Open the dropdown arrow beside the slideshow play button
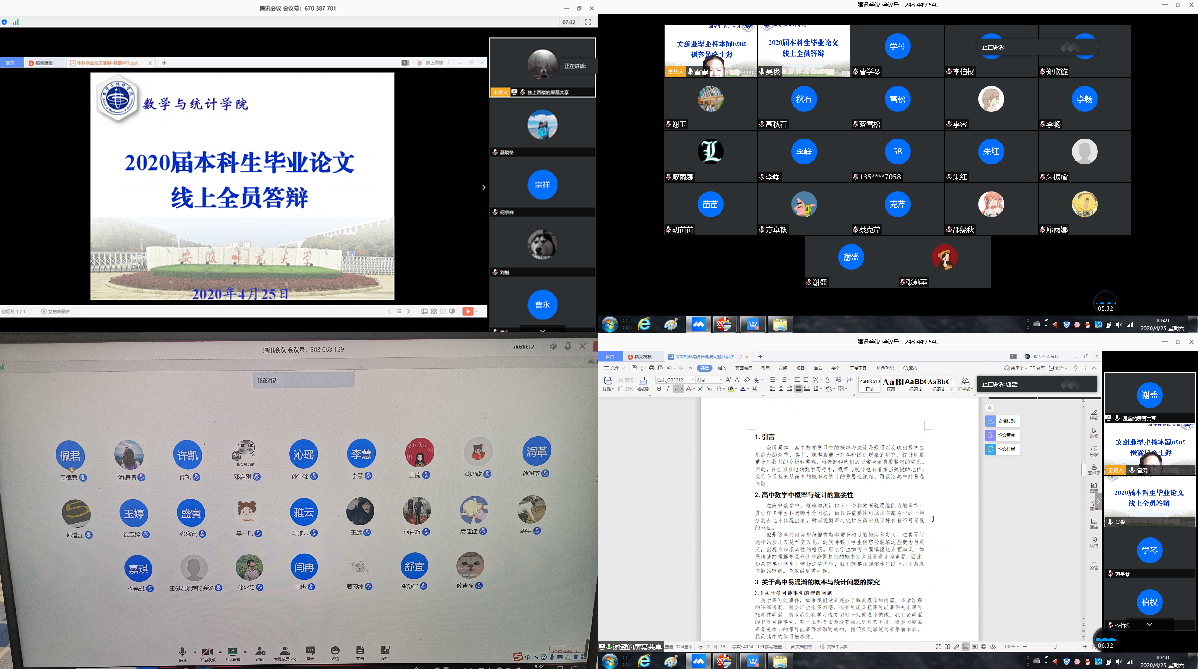Viewport: 1198px width, 669px height. tap(477, 312)
